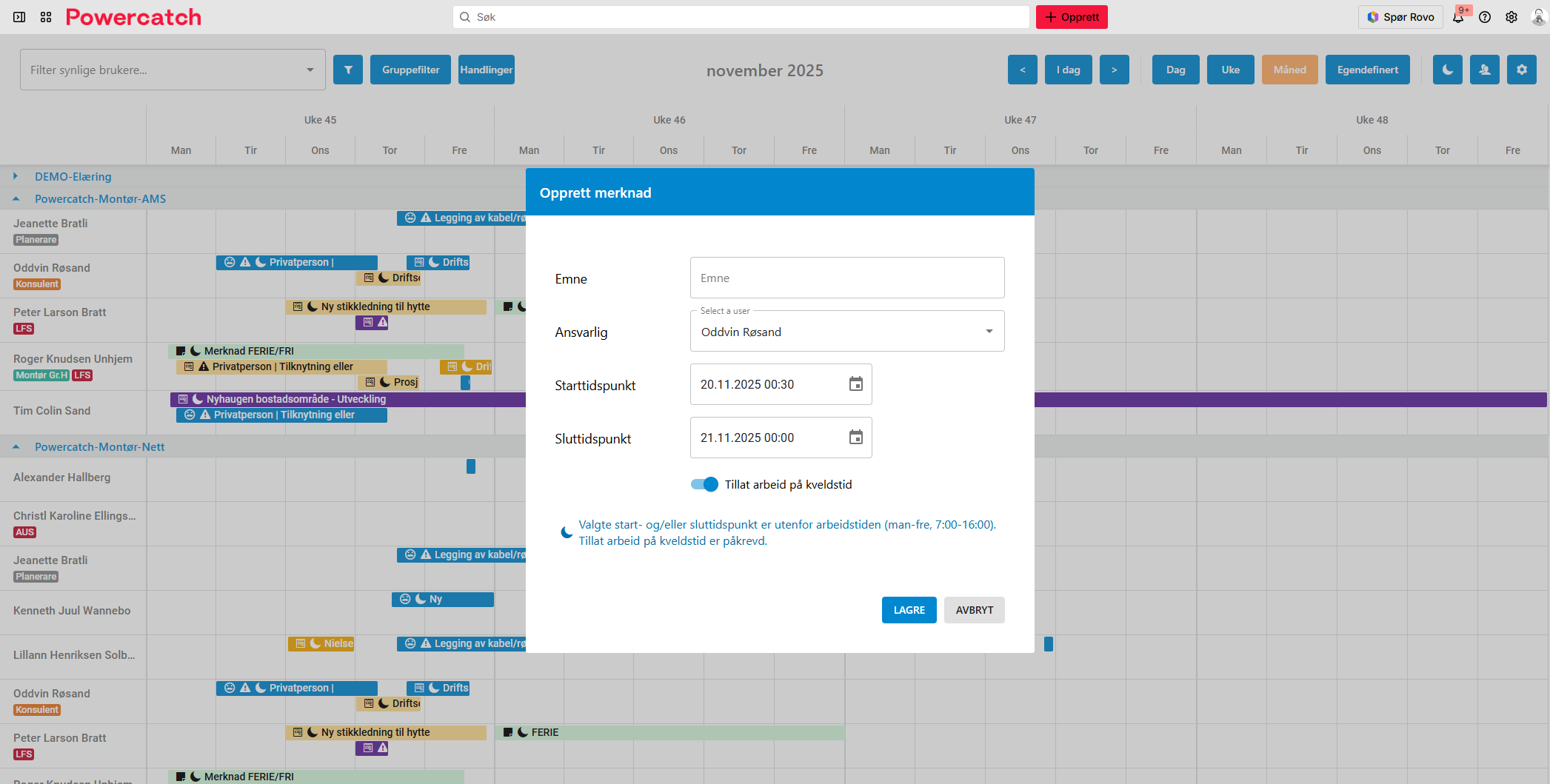Open the notifications bell icon
This screenshot has height=784, width=1550.
(1458, 17)
